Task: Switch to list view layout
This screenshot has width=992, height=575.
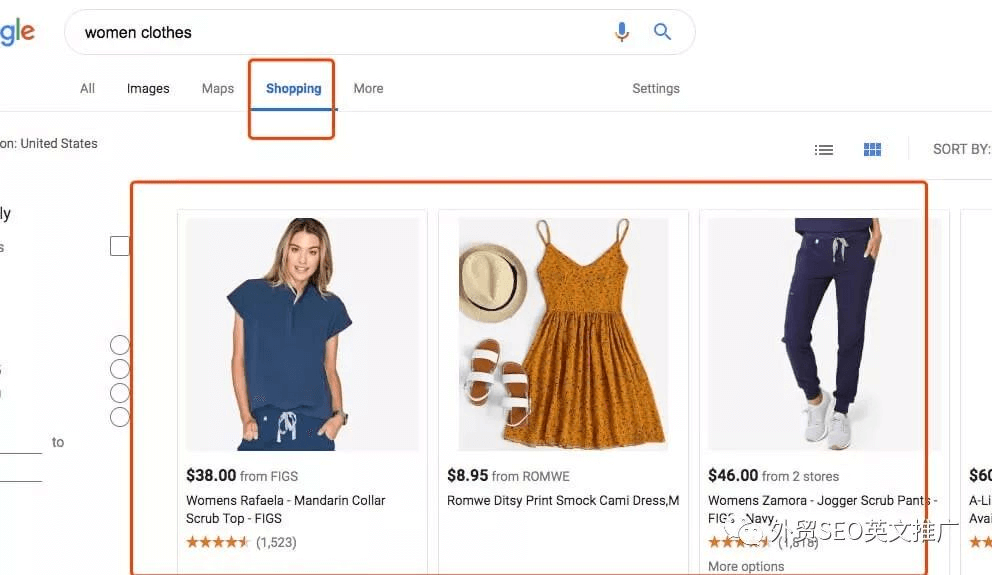Action: click(x=824, y=150)
